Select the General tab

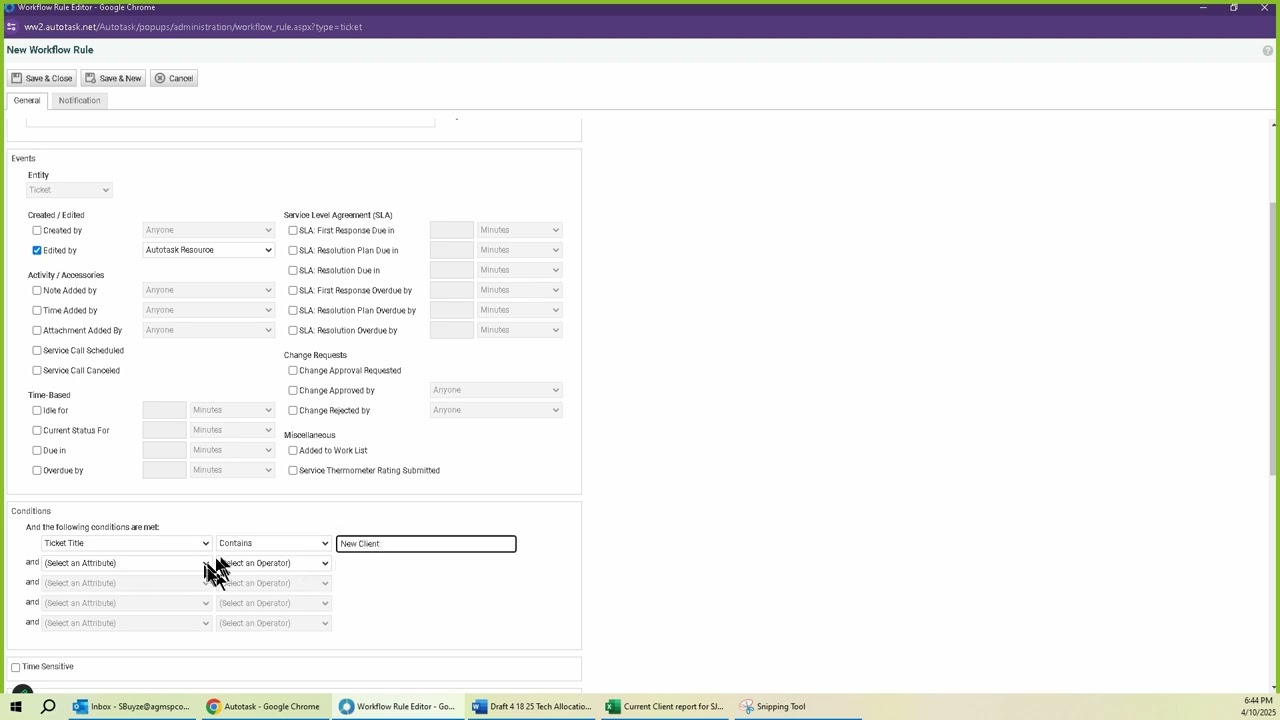tap(27, 100)
